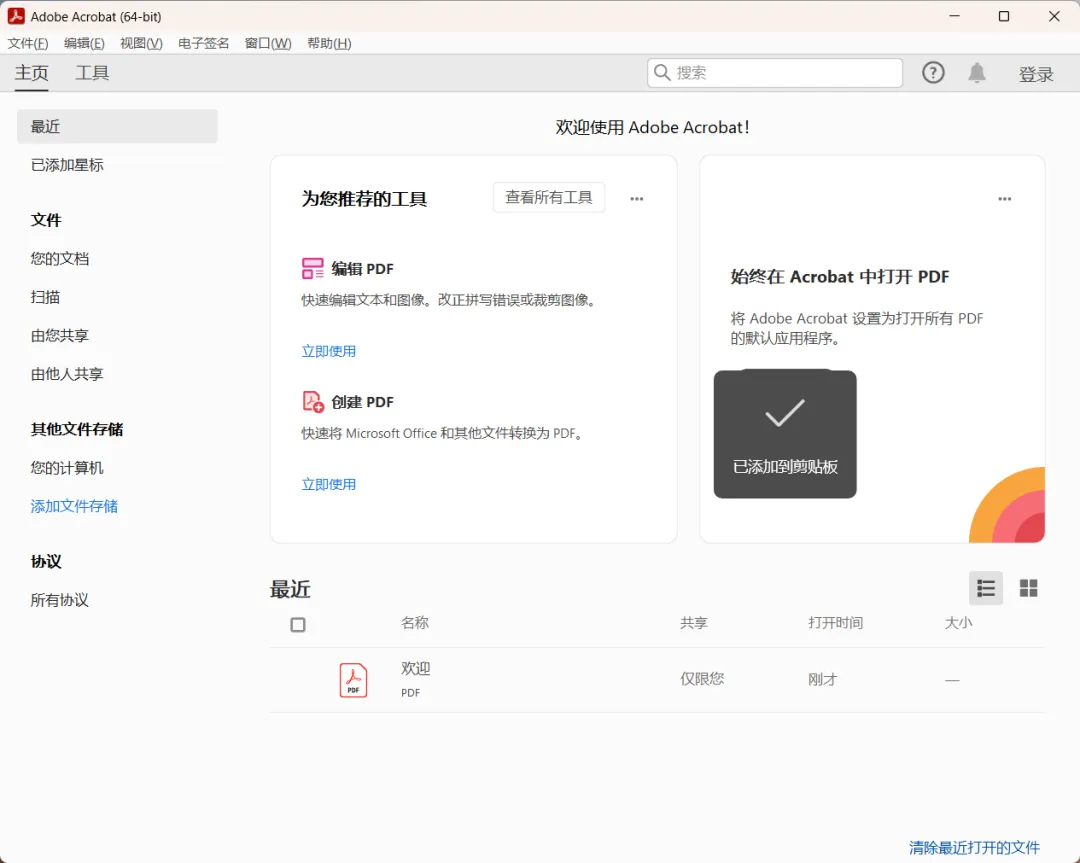The image size is (1080, 863).
Task: Switch to the 工具 tab
Action: tap(92, 73)
